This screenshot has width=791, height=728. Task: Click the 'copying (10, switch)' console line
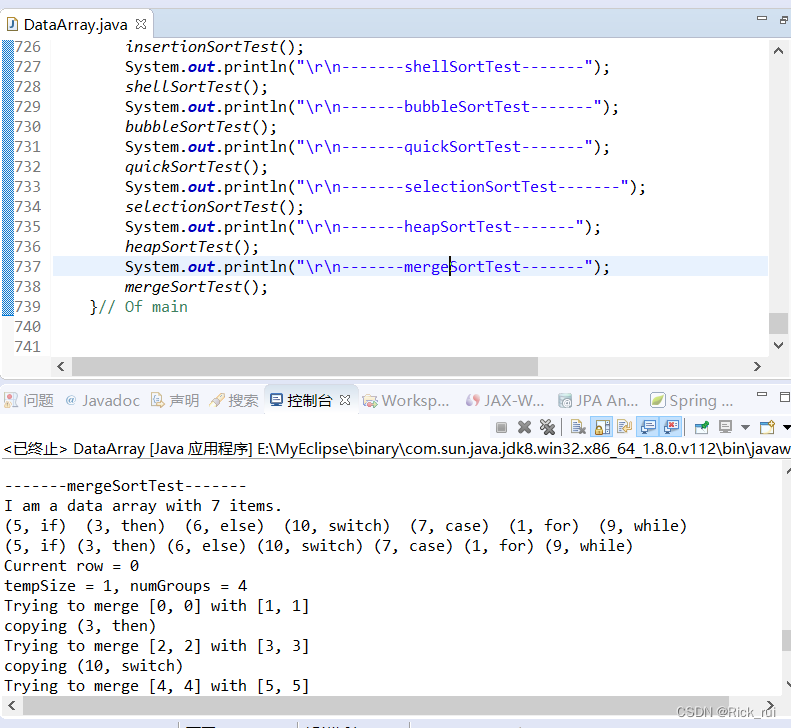(93, 665)
